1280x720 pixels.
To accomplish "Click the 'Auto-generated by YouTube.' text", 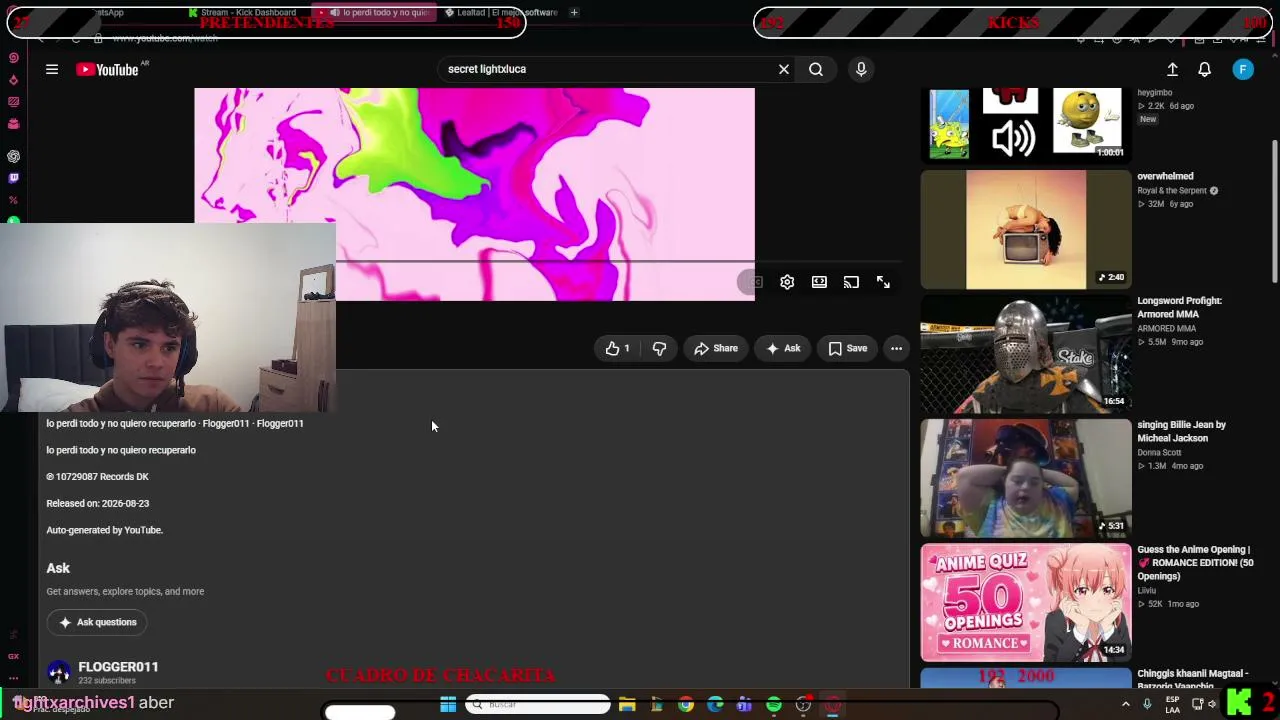I will (104, 530).
